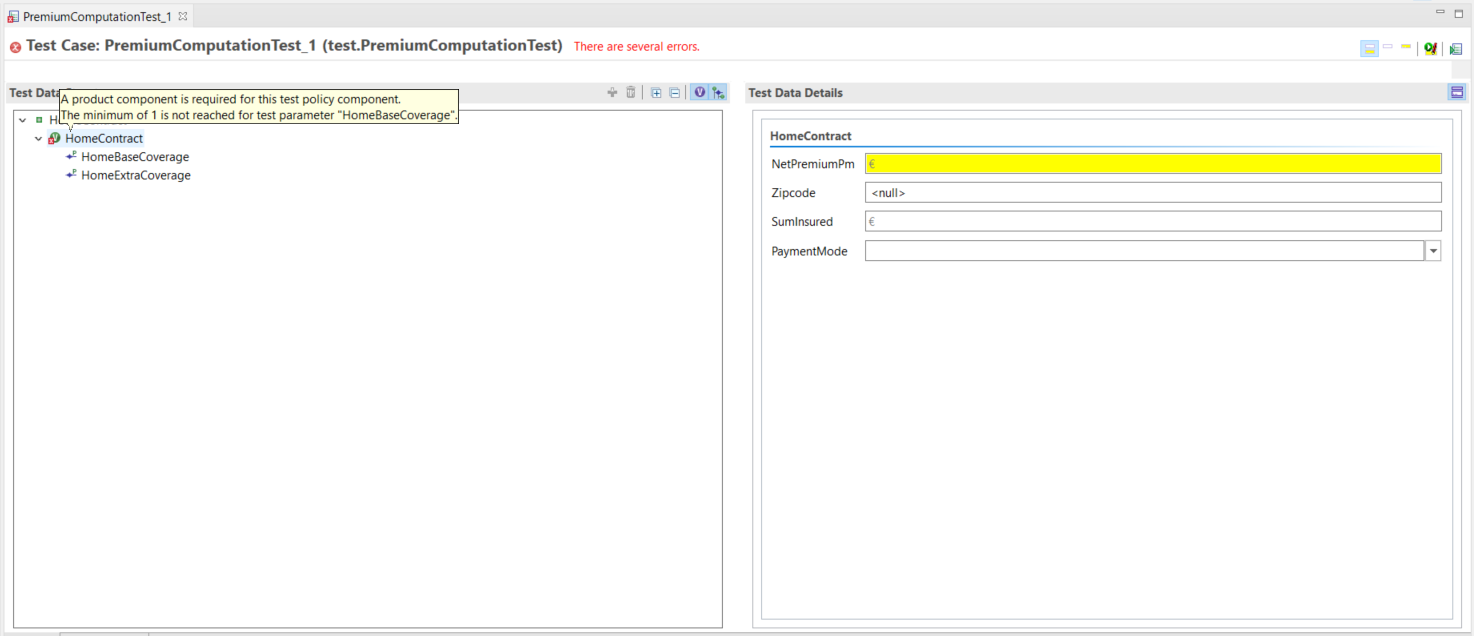Collapse the root test data tree node
This screenshot has height=636, width=1474.
(22, 119)
